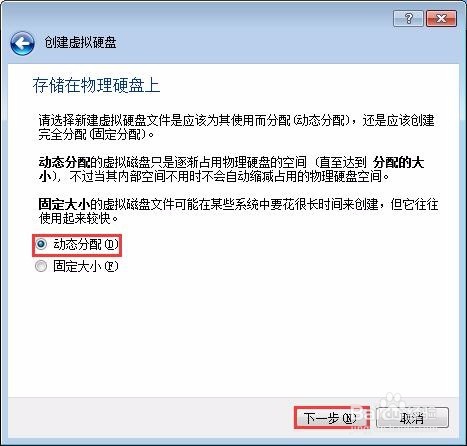467x446 pixels.
Task: Click the Baidu paw watermark logo
Action: point(393,402)
